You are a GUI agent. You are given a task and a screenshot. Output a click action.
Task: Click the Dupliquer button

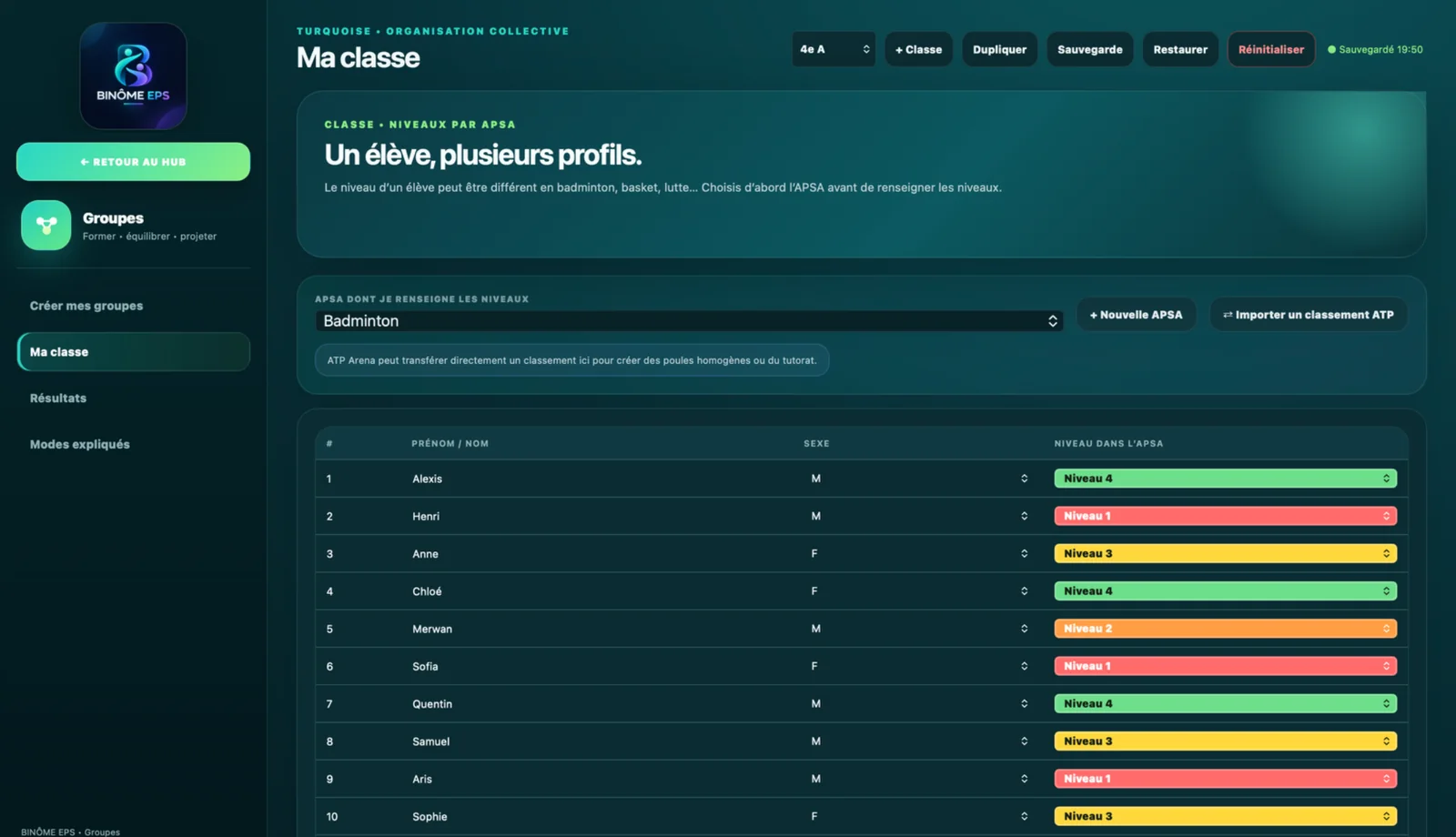(999, 49)
